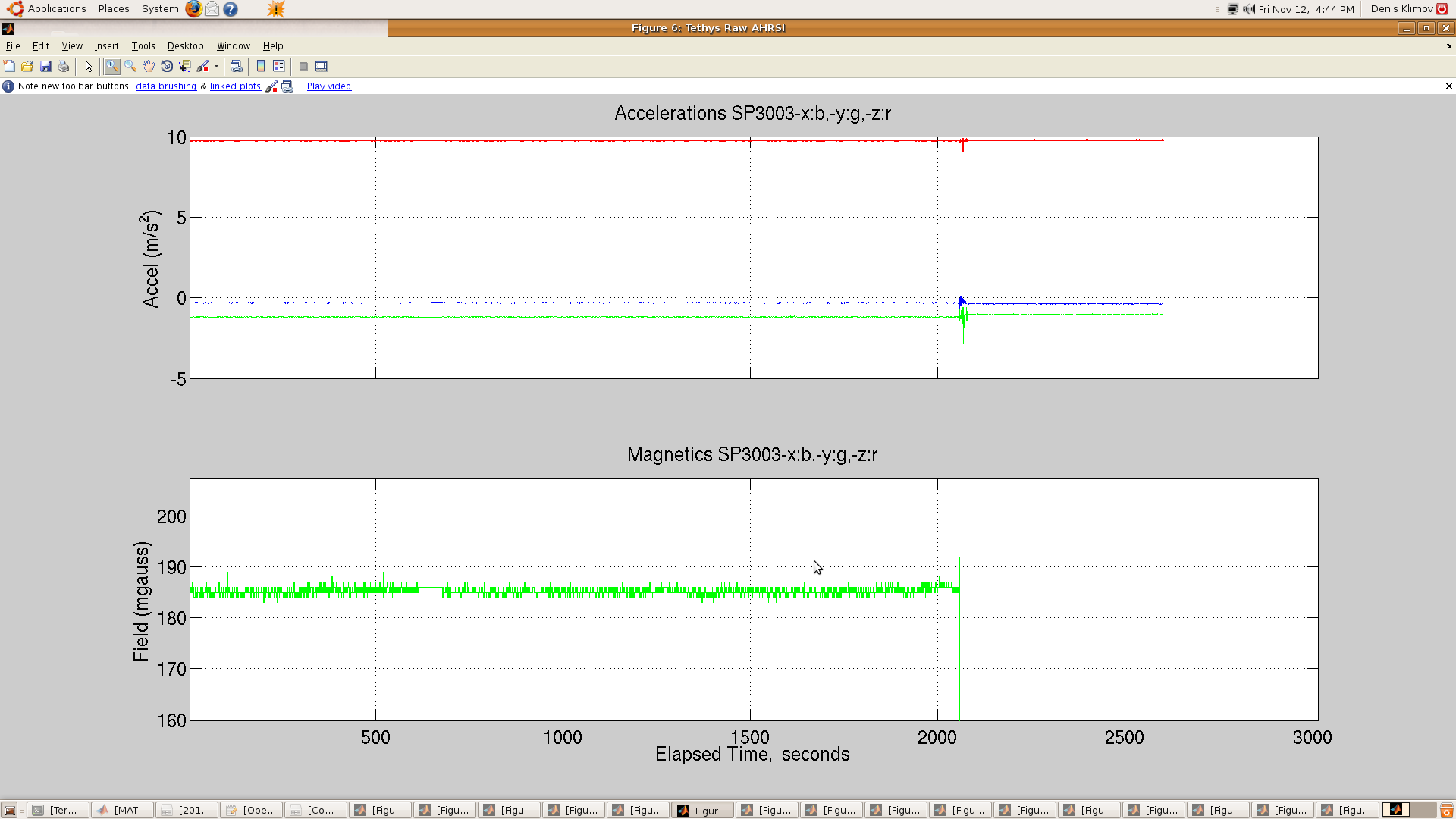Click the linked plot icon in notification bar
1456x819 pixels.
click(287, 86)
